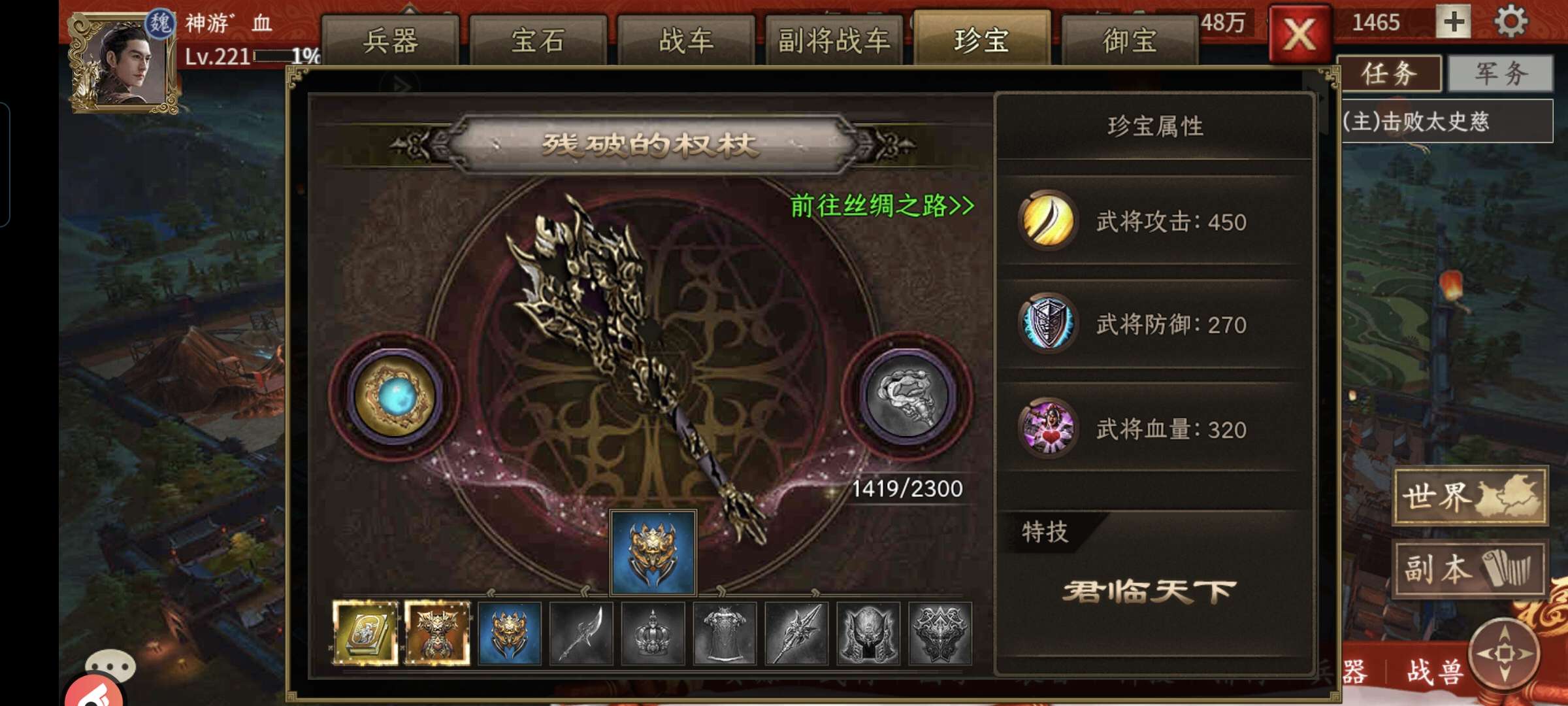Viewport: 1568px width, 706px height.
Task: Select the golden book treasure thumbnail
Action: 365,633
